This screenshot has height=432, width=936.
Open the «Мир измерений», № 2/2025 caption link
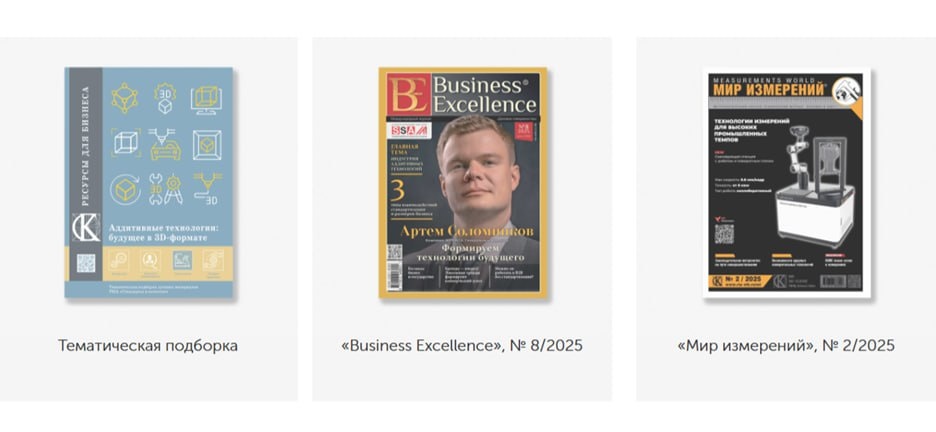[x=786, y=345]
